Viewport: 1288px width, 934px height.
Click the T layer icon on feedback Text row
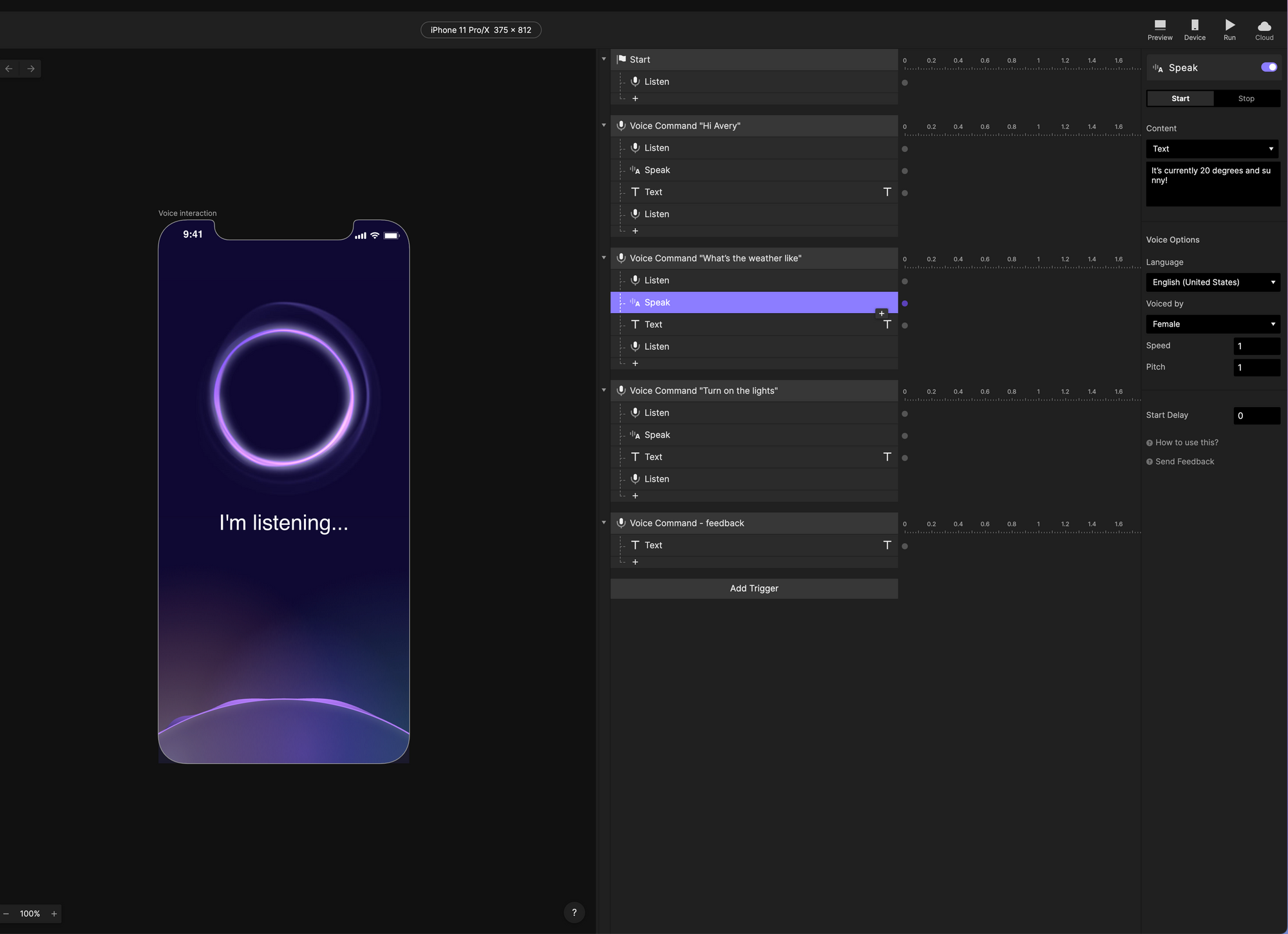pos(887,545)
